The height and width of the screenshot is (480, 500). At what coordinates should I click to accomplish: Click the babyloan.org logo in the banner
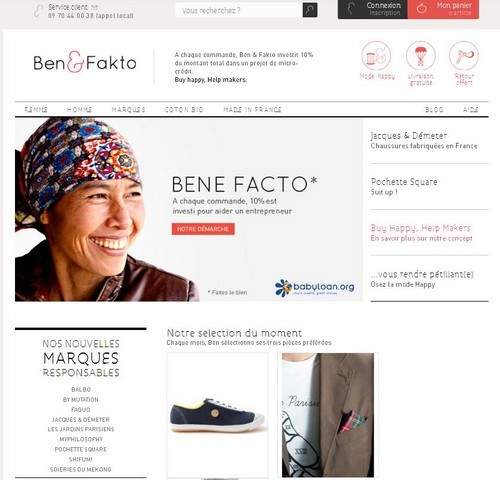click(x=315, y=288)
